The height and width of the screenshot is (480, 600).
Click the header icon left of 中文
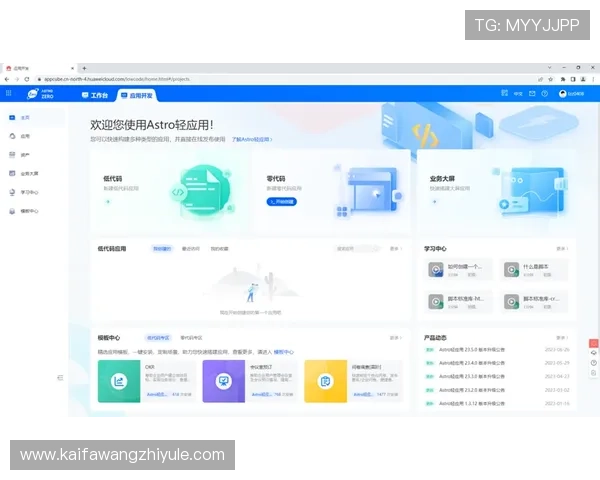504,93
